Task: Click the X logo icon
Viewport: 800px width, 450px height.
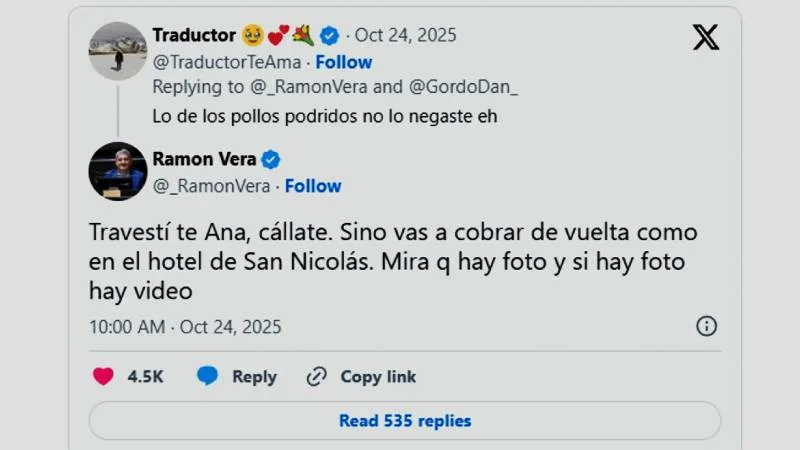Action: click(x=705, y=37)
